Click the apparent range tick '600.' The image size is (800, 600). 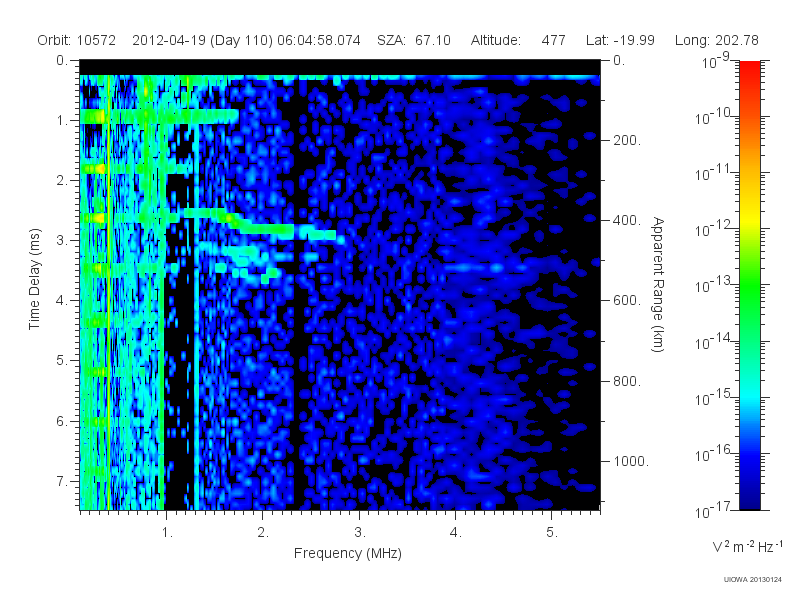coord(627,301)
